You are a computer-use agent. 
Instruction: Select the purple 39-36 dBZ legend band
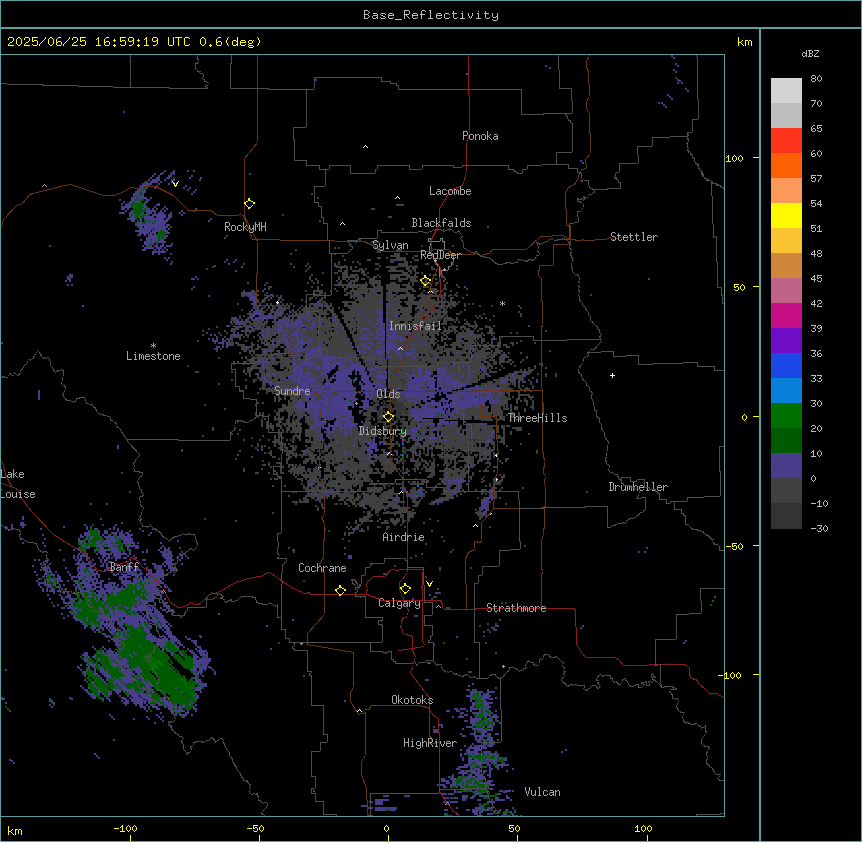786,341
